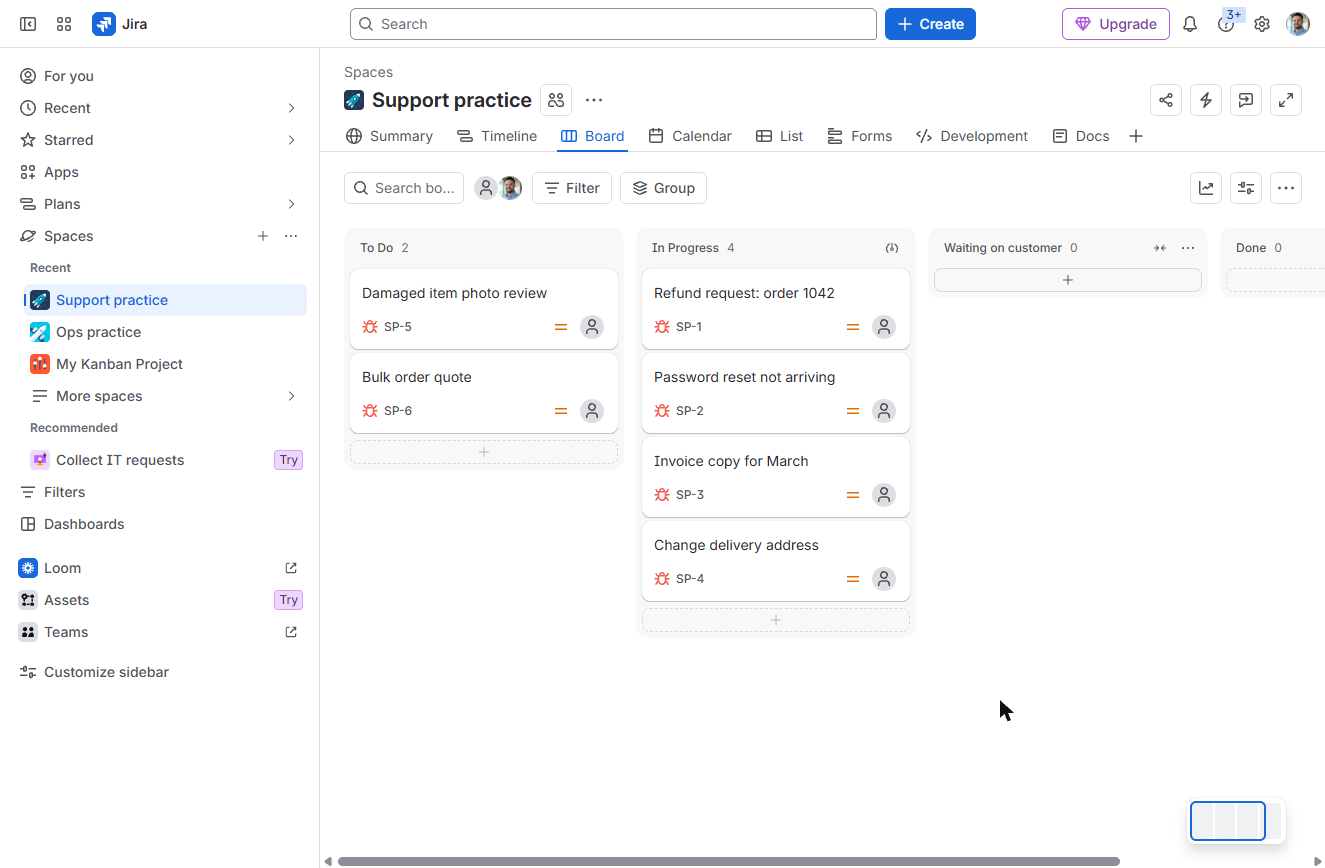The height and width of the screenshot is (868, 1325).
Task: Enter full screen with the expand icon
Action: point(1286,100)
